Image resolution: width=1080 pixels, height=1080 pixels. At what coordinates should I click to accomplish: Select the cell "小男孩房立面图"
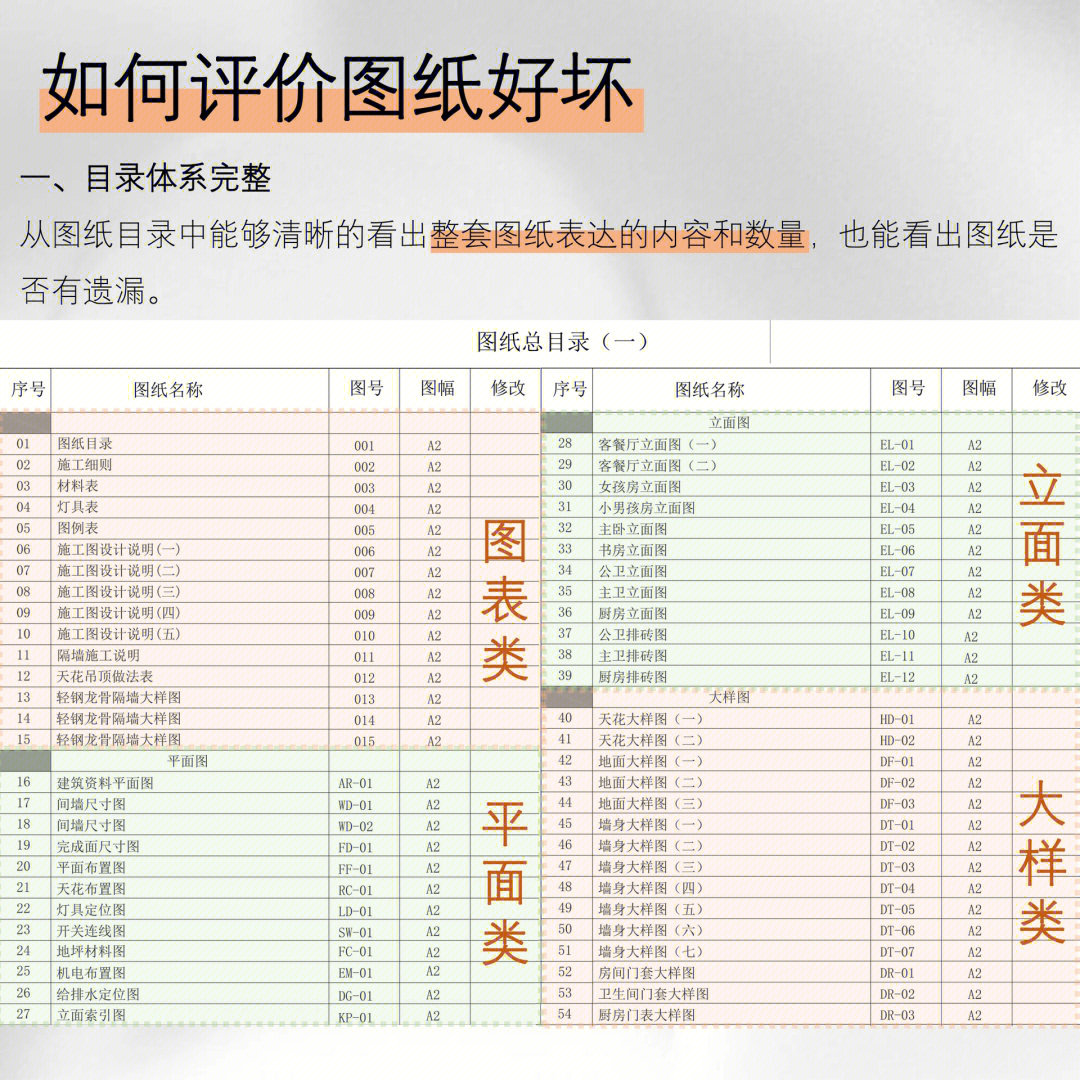(647, 508)
